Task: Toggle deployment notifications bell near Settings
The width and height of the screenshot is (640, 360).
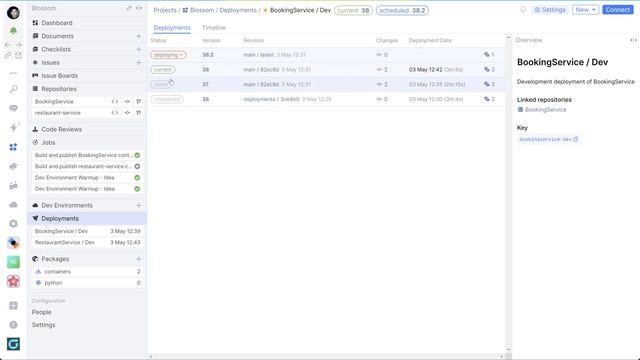Action: click(523, 10)
